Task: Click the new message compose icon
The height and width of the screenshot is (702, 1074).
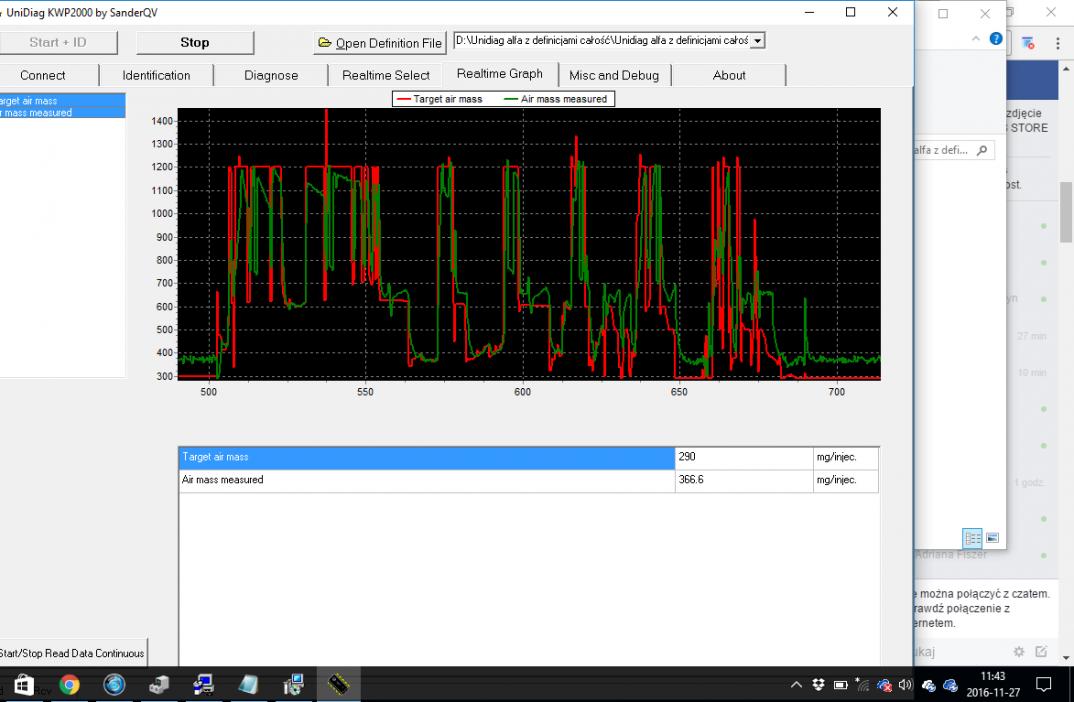Action: pyautogui.click(x=1041, y=652)
